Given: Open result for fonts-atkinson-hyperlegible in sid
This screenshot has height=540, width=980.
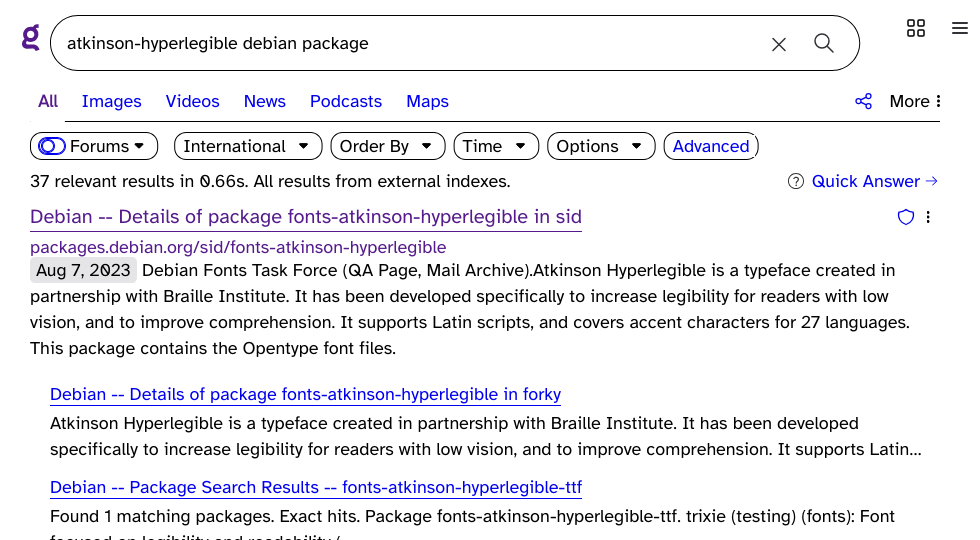Looking at the screenshot, I should pyautogui.click(x=306, y=217).
